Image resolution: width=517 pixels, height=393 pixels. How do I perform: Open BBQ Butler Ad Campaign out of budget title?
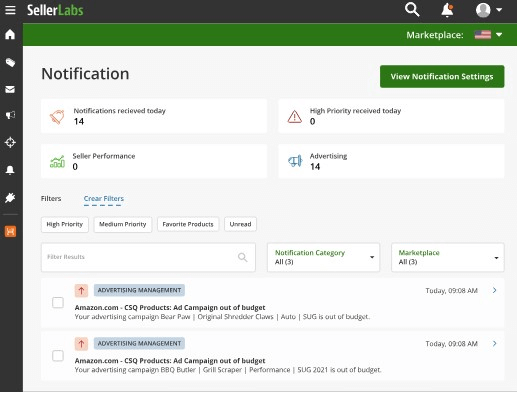tap(170, 361)
